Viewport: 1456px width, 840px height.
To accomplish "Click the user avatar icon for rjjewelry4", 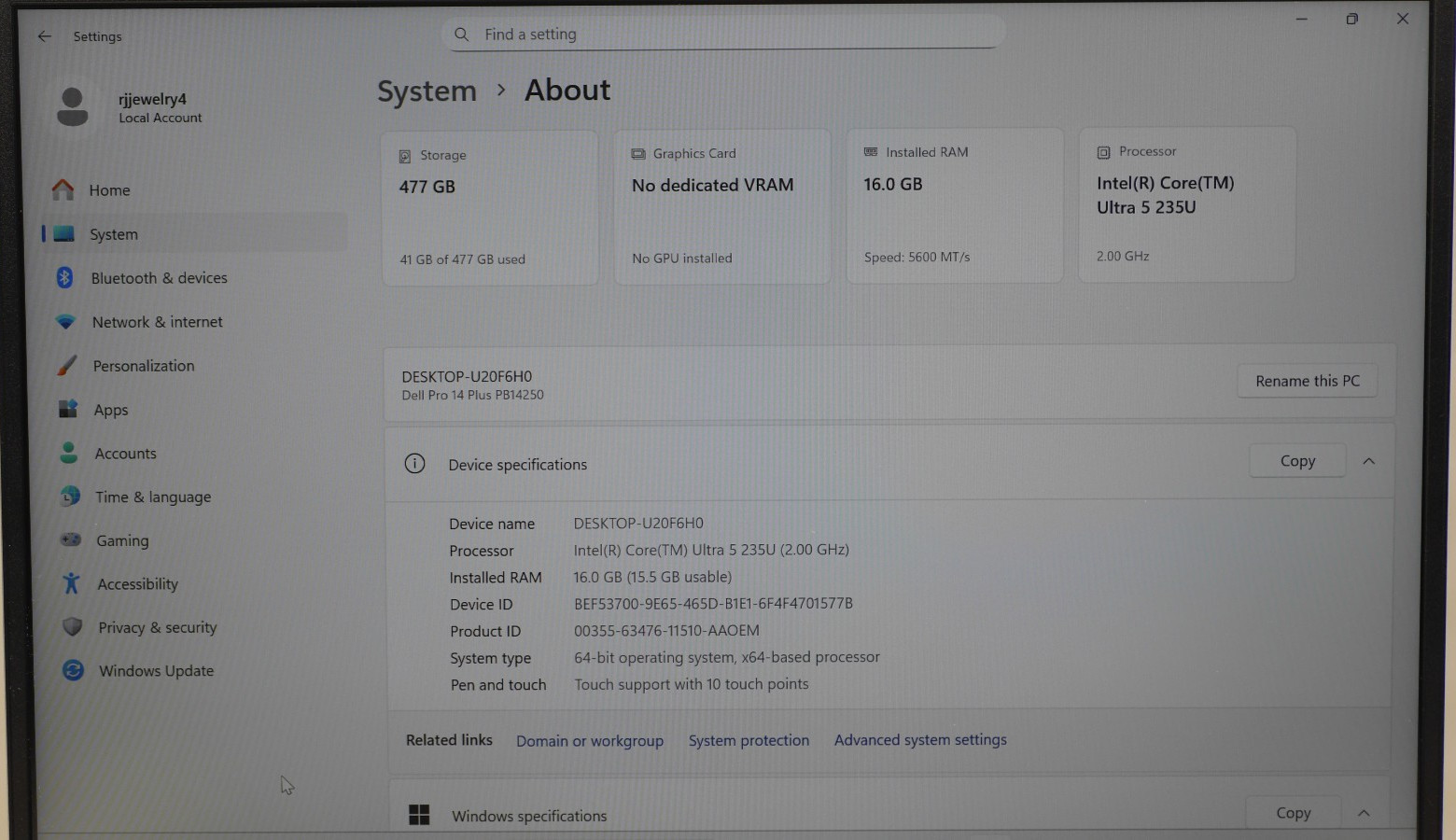I will (x=72, y=106).
